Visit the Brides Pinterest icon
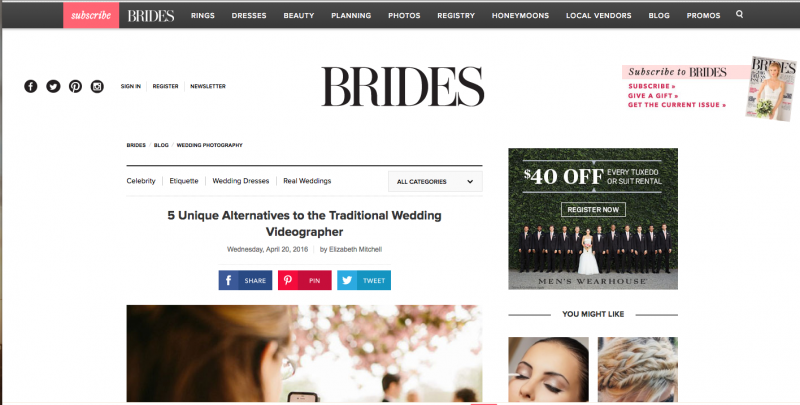 [75, 86]
